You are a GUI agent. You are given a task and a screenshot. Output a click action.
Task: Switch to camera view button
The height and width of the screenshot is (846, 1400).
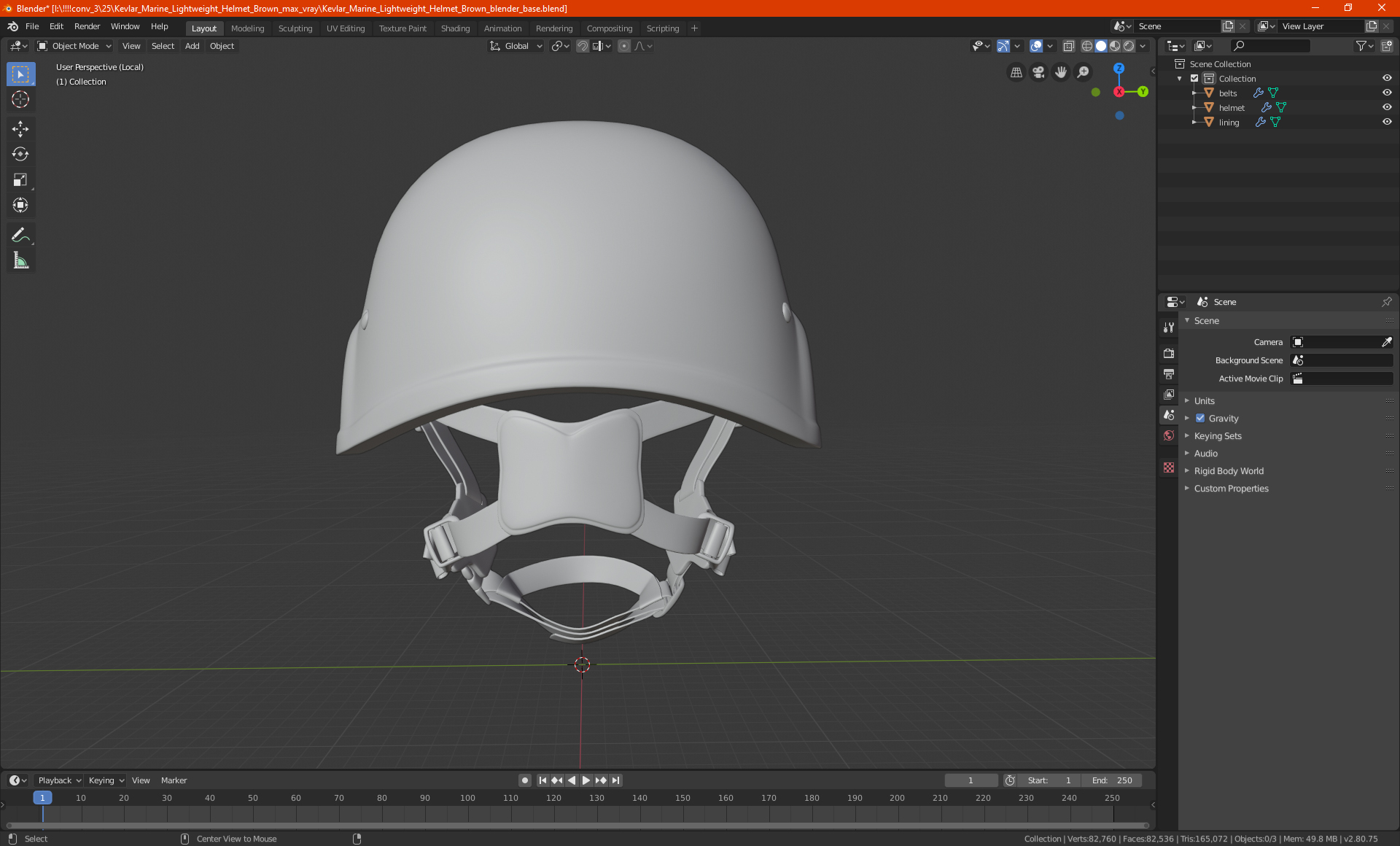pos(1038,72)
